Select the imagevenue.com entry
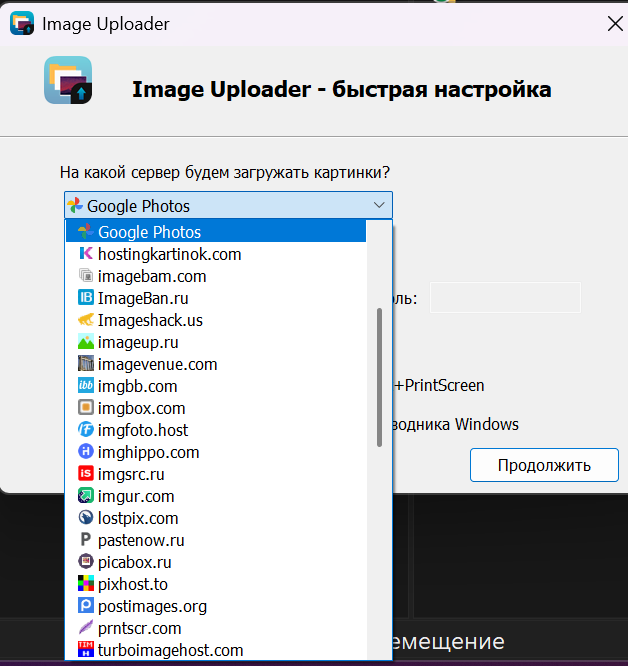Viewport: 628px width, 666px height. pyautogui.click(x=216, y=364)
